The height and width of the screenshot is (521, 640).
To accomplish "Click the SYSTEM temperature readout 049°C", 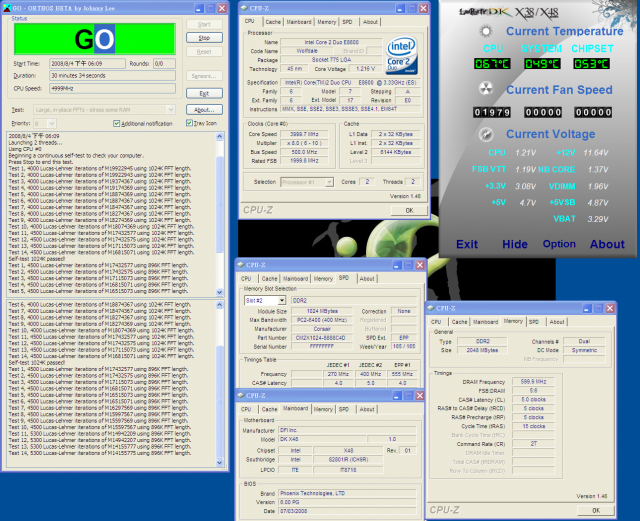I will click(542, 64).
